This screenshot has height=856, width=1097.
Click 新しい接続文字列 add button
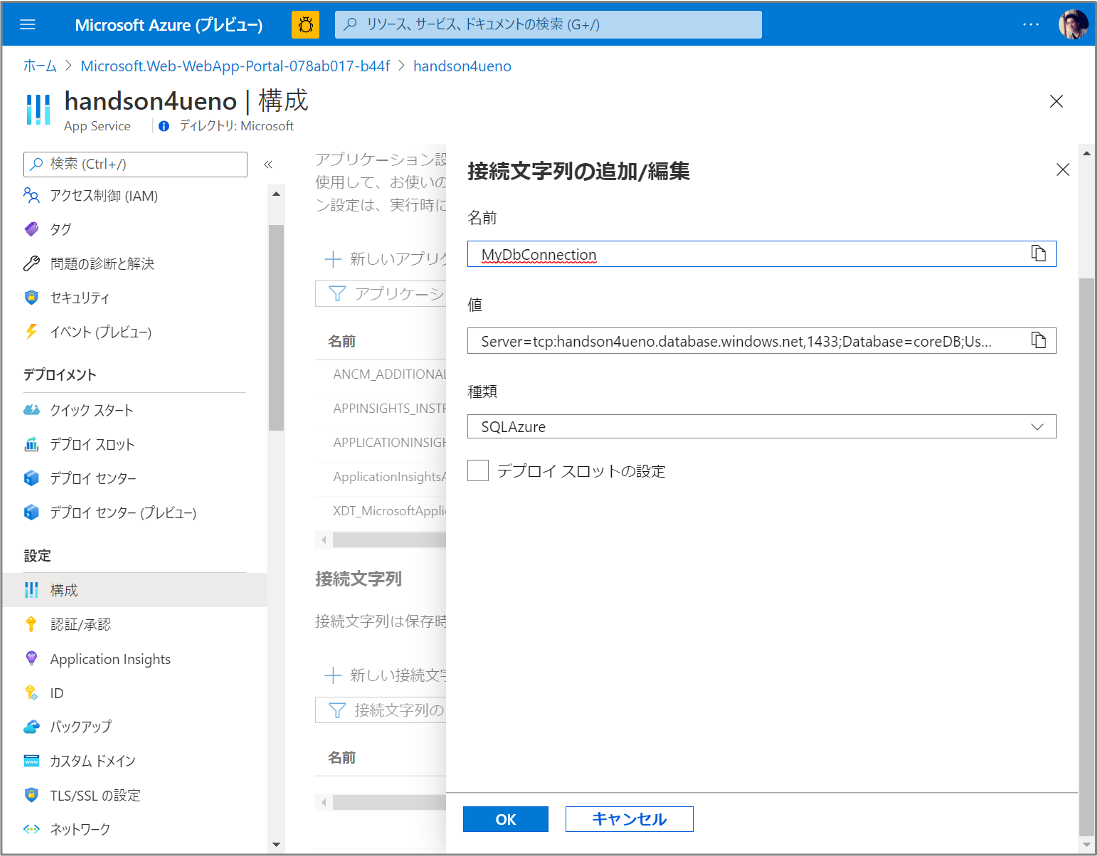tap(385, 676)
